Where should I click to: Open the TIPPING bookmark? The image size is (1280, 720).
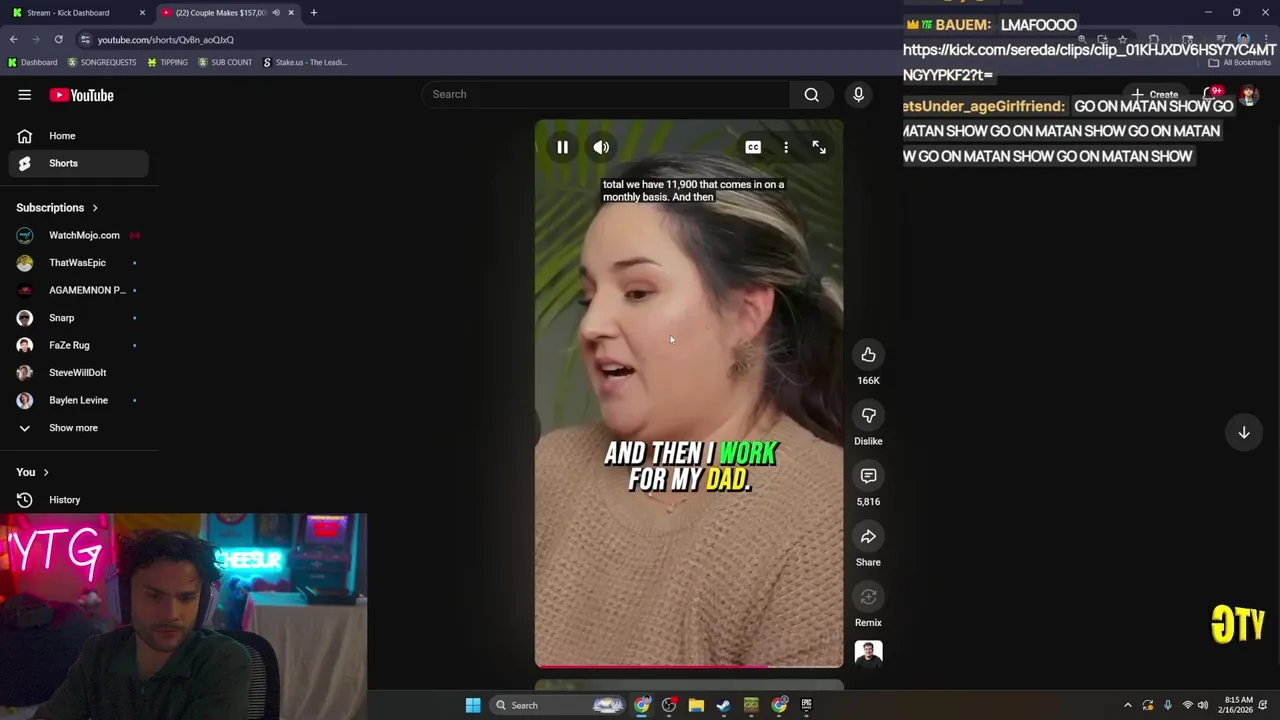168,62
